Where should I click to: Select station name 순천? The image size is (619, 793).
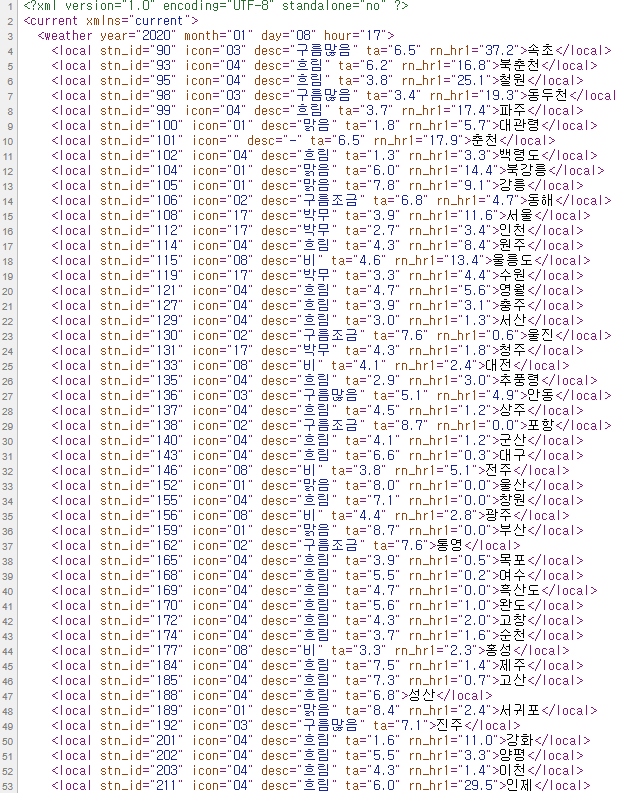(513, 636)
